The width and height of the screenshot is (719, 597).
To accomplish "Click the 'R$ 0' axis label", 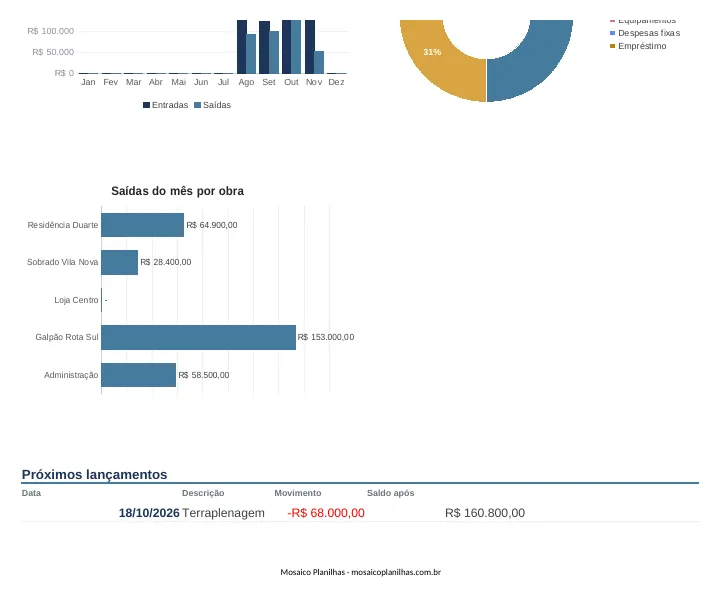I will click(x=64, y=73).
